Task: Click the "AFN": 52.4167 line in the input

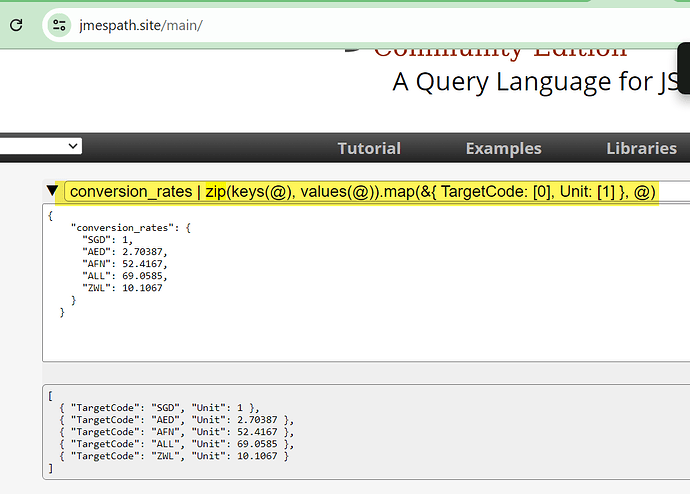Action: (x=125, y=264)
